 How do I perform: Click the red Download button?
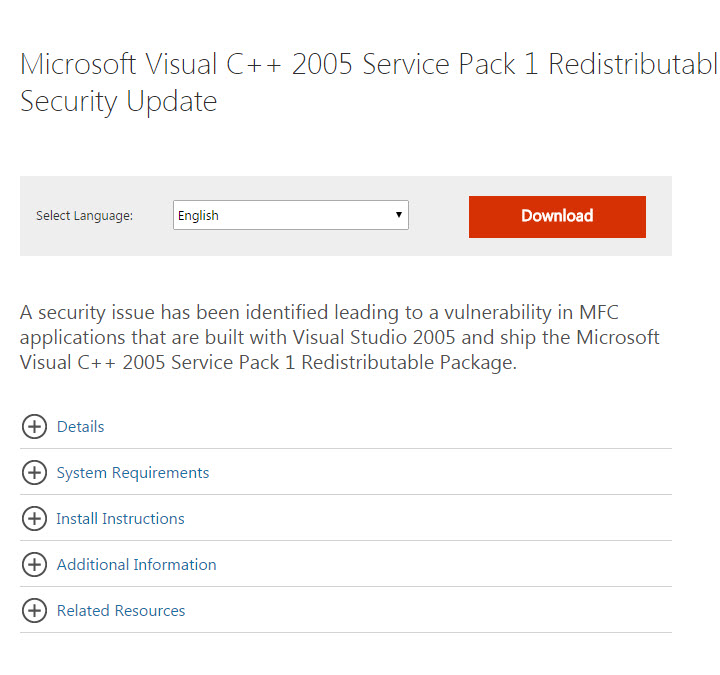tap(557, 217)
